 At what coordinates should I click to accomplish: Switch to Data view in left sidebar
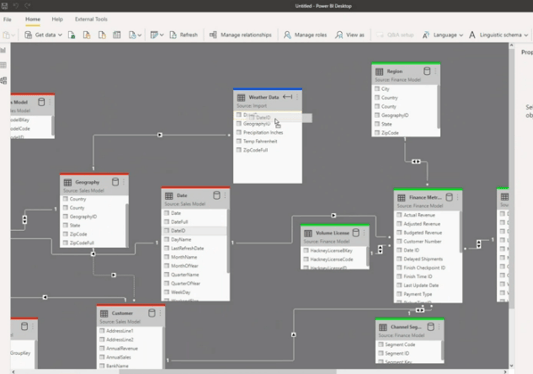pos(4,65)
